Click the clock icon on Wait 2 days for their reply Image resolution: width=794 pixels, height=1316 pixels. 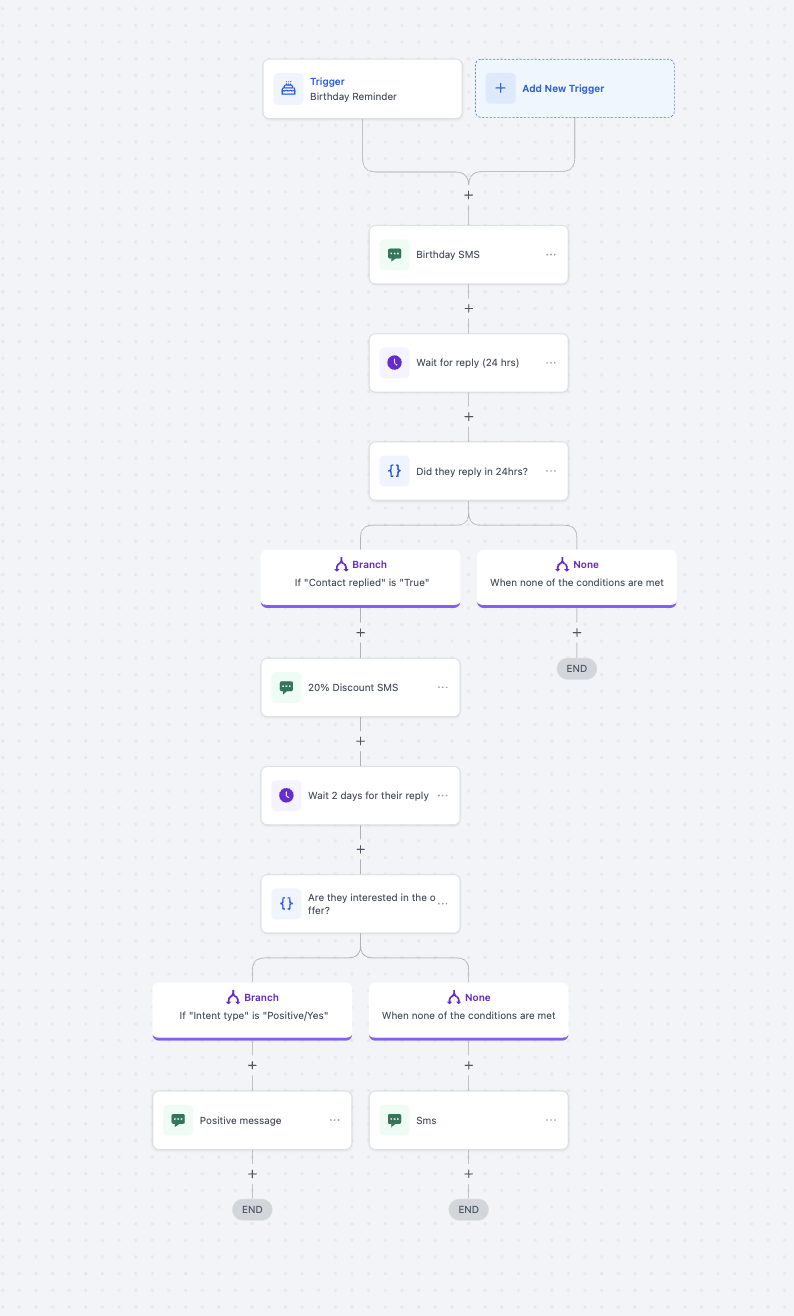[x=287, y=796]
